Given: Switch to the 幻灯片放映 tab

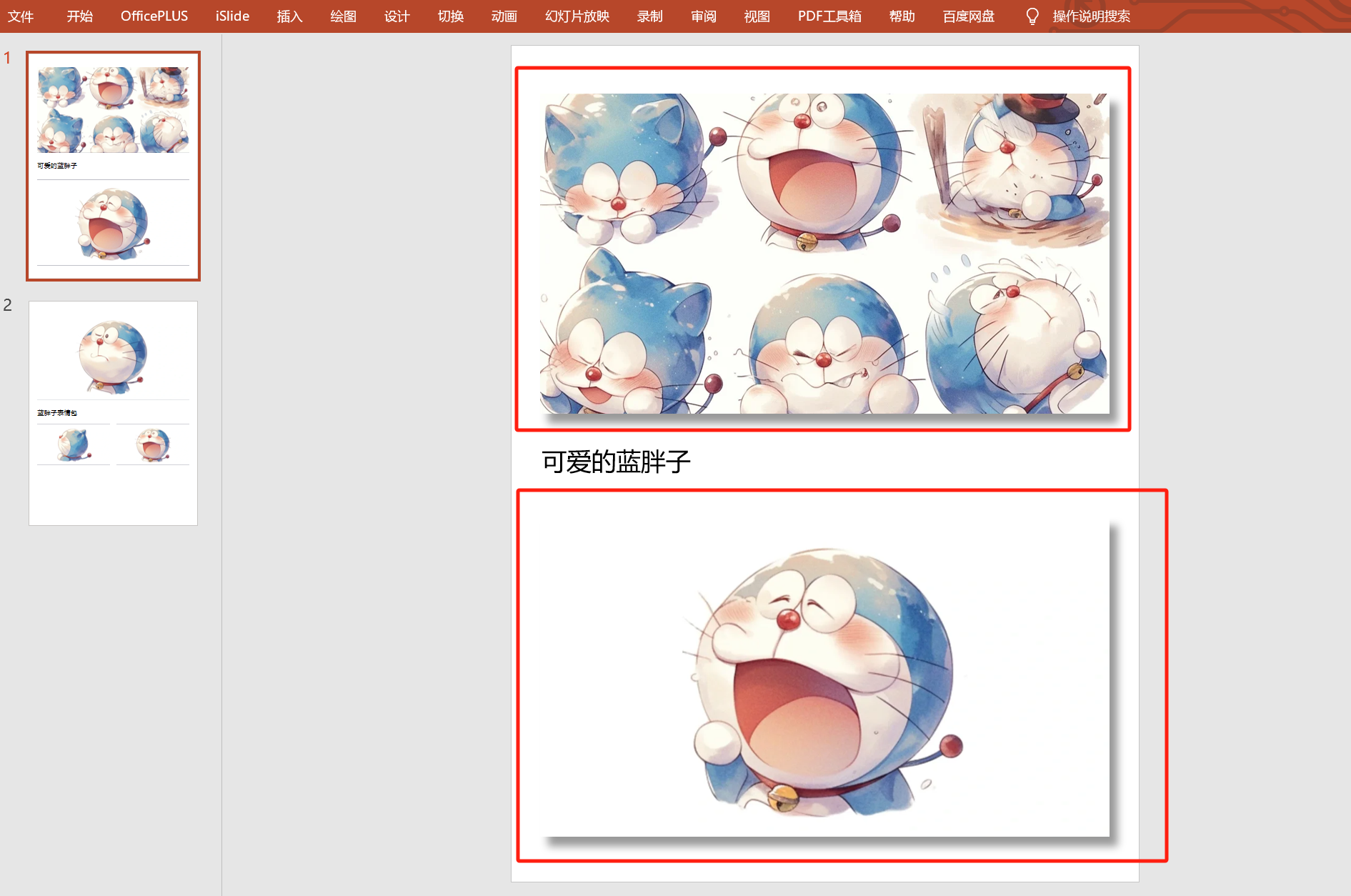Looking at the screenshot, I should click(x=577, y=16).
